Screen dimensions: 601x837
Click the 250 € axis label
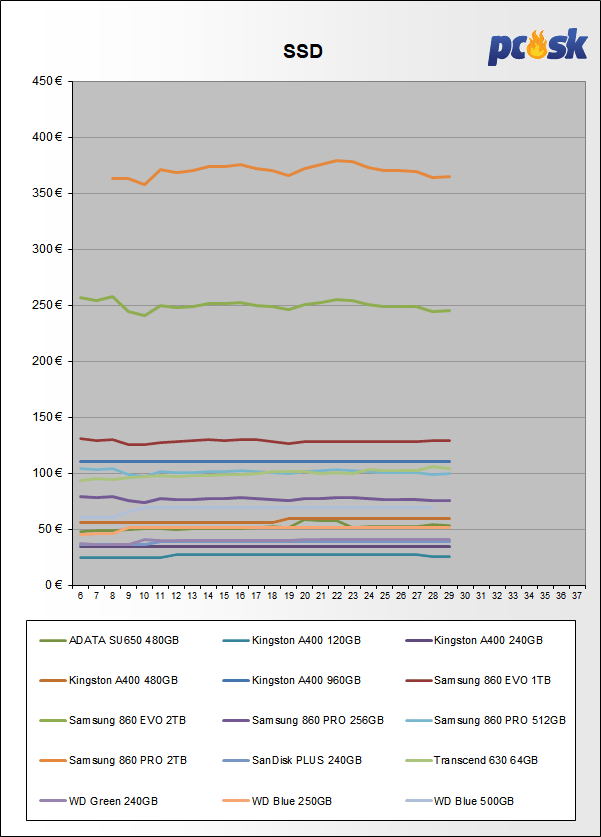[47, 305]
